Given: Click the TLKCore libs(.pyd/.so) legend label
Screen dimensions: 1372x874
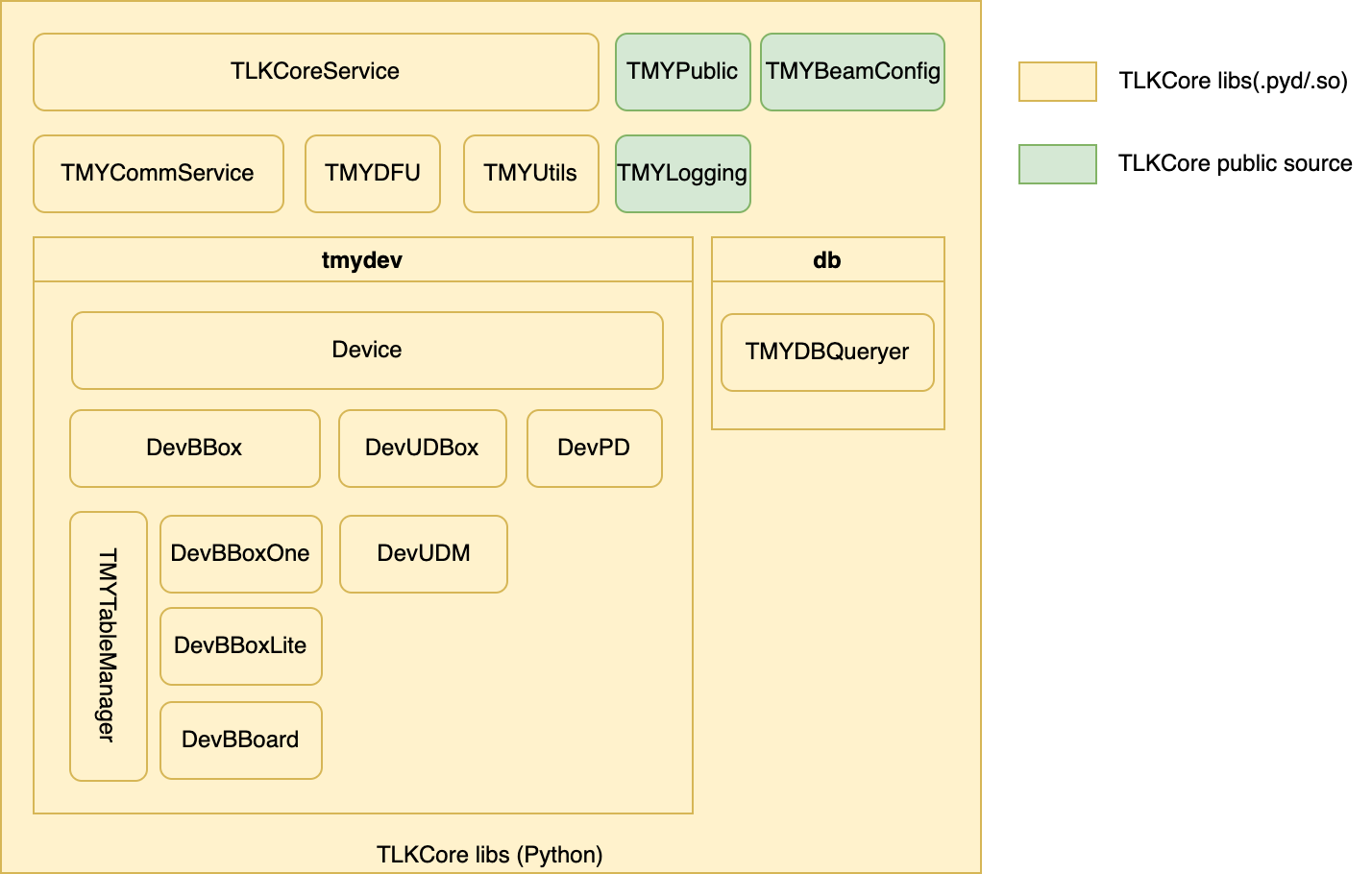Looking at the screenshot, I should pyautogui.click(x=1234, y=82).
